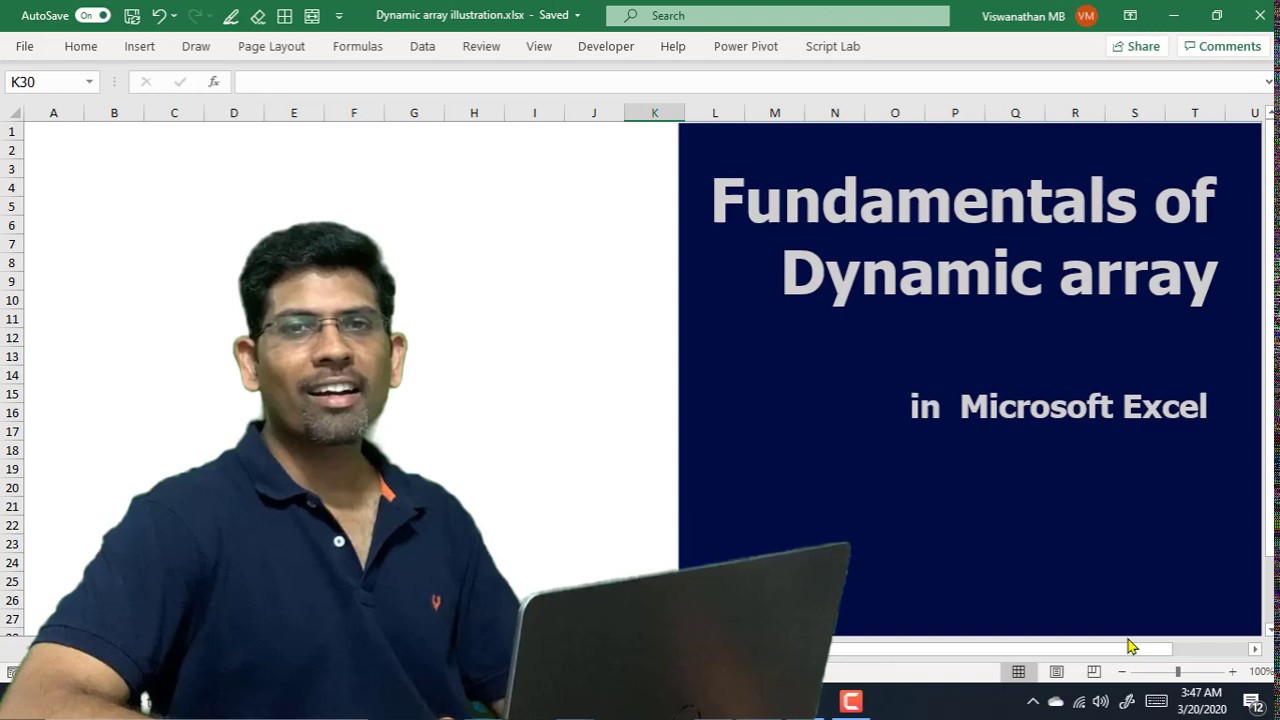Click the zoom out minus button

pyautogui.click(x=1122, y=672)
